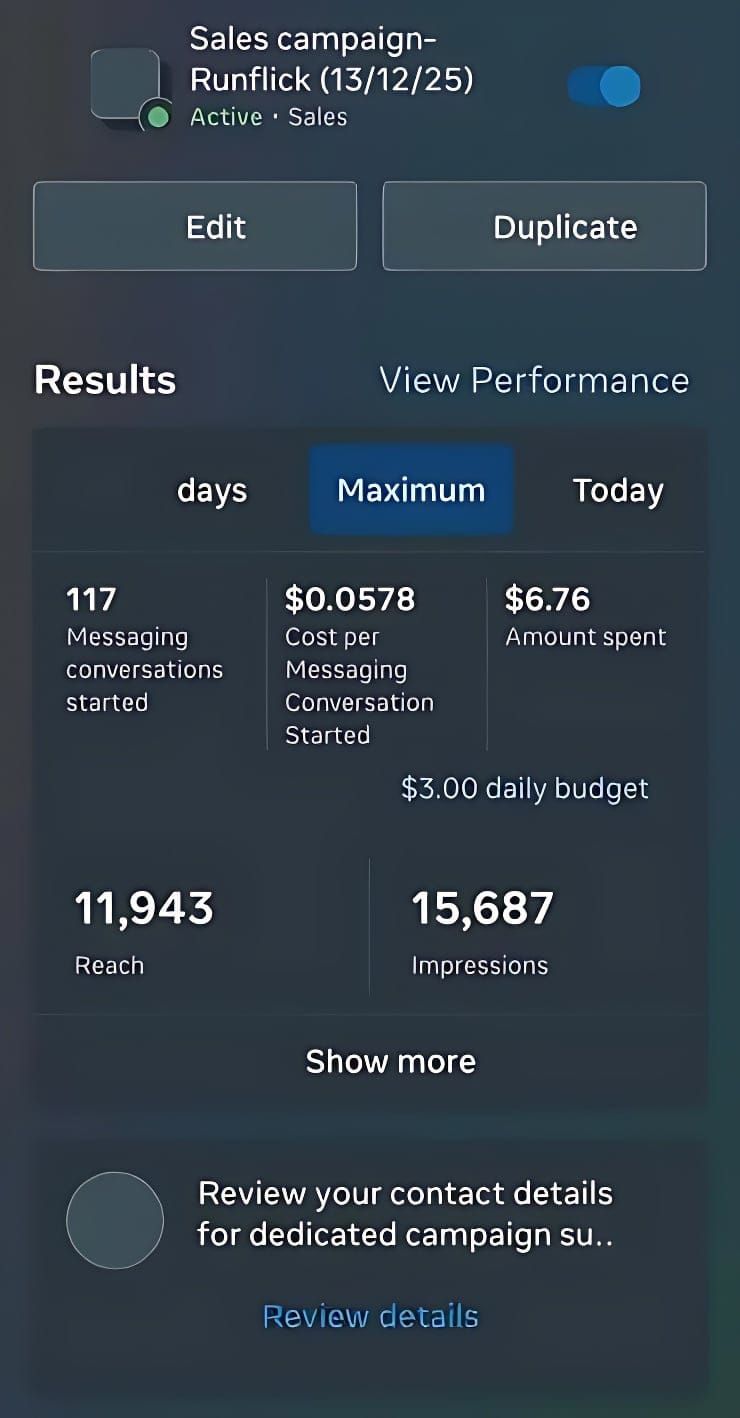Click the round contact avatar icon
Screen dimensions: 740x1418
coord(115,1220)
